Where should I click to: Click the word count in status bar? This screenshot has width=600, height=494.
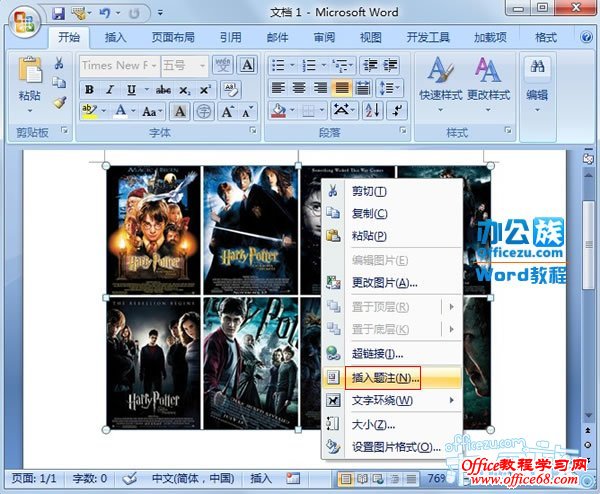coord(90,478)
